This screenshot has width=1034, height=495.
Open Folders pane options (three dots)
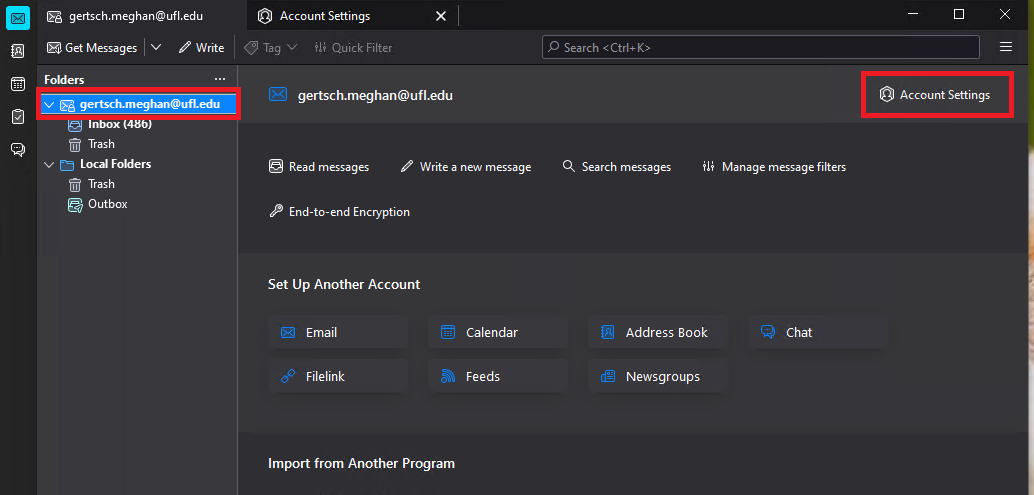pos(220,79)
